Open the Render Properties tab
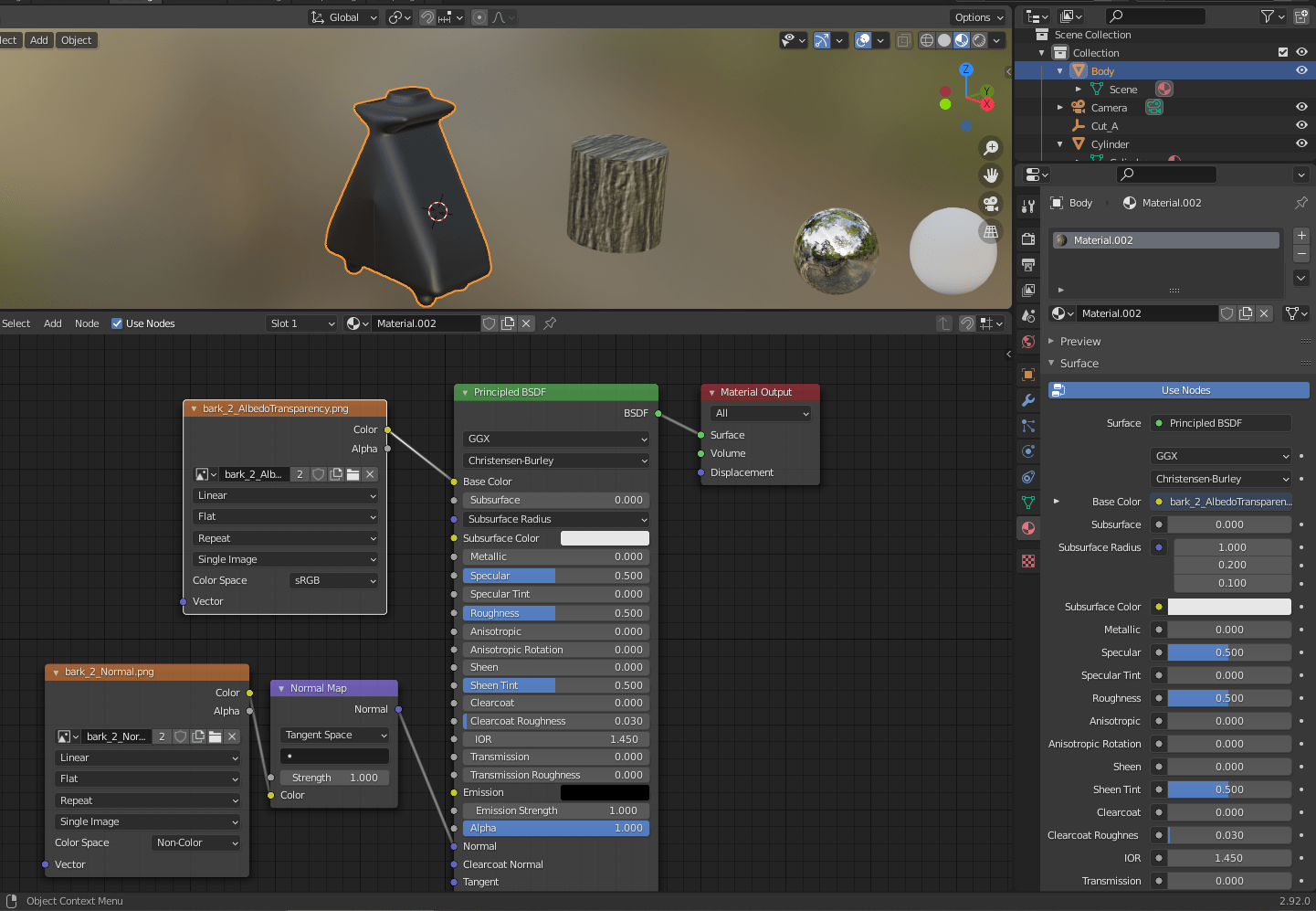Viewport: 1316px width, 911px height. (1028, 238)
